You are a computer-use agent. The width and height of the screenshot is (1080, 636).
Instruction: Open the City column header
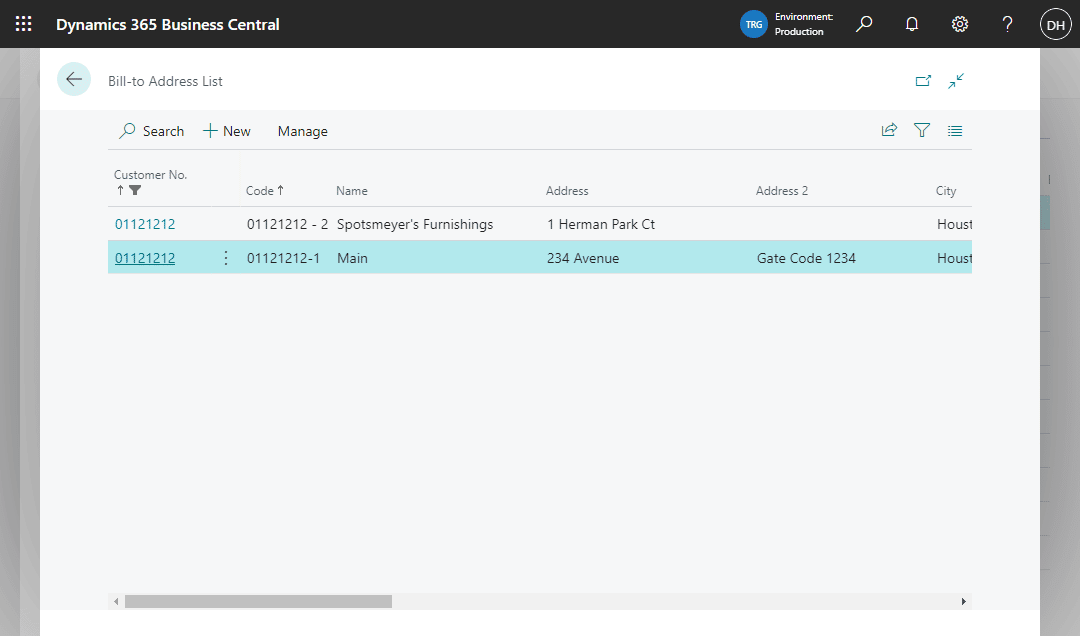point(946,191)
